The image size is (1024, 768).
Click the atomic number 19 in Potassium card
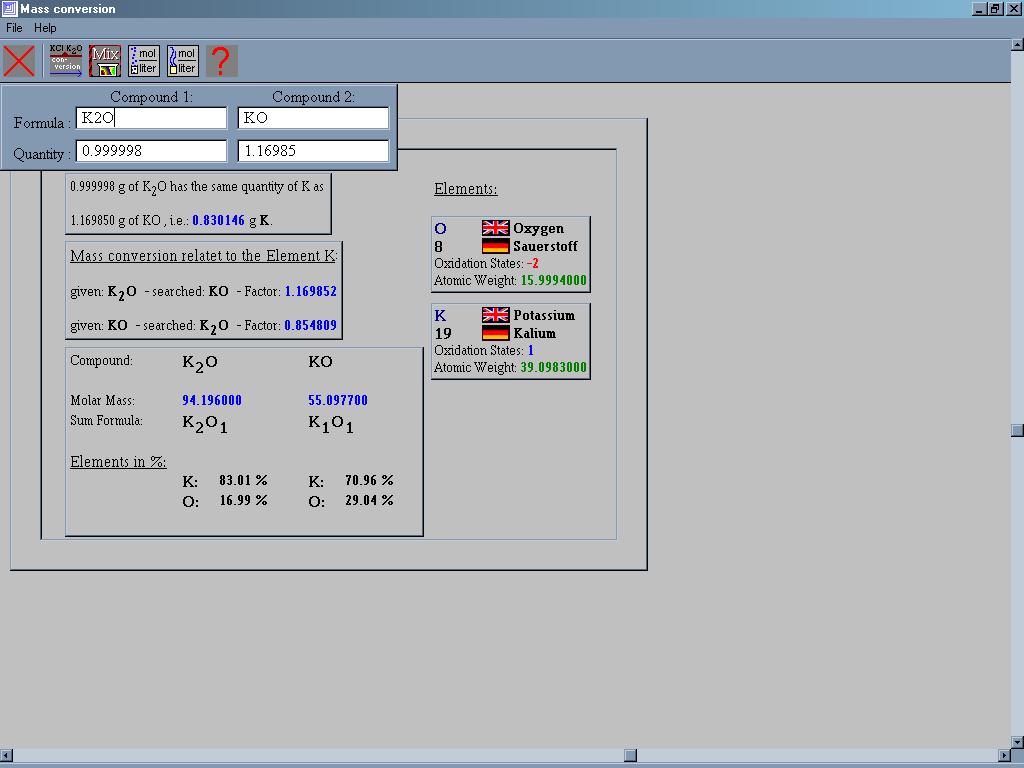(x=443, y=334)
